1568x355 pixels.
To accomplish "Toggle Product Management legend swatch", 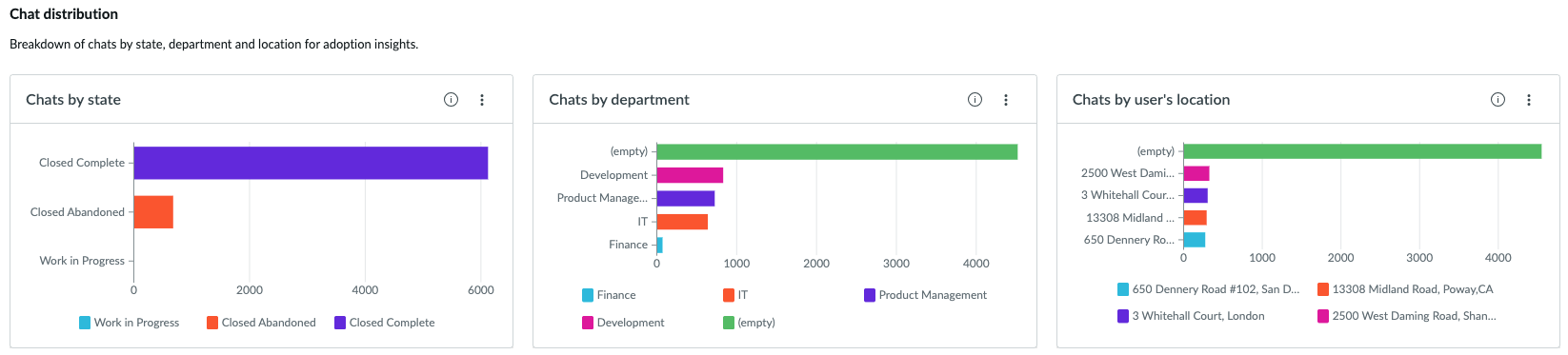I will 870,295.
